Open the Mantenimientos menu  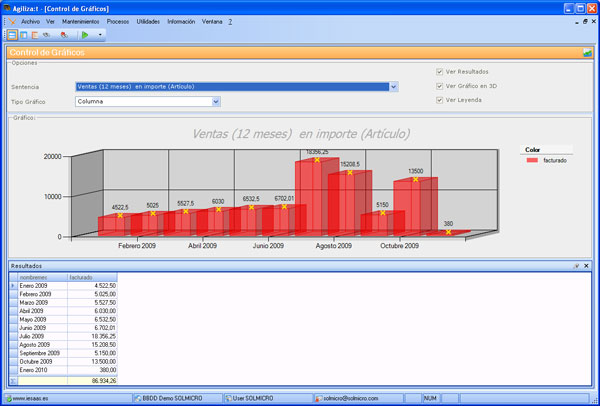click(81, 22)
